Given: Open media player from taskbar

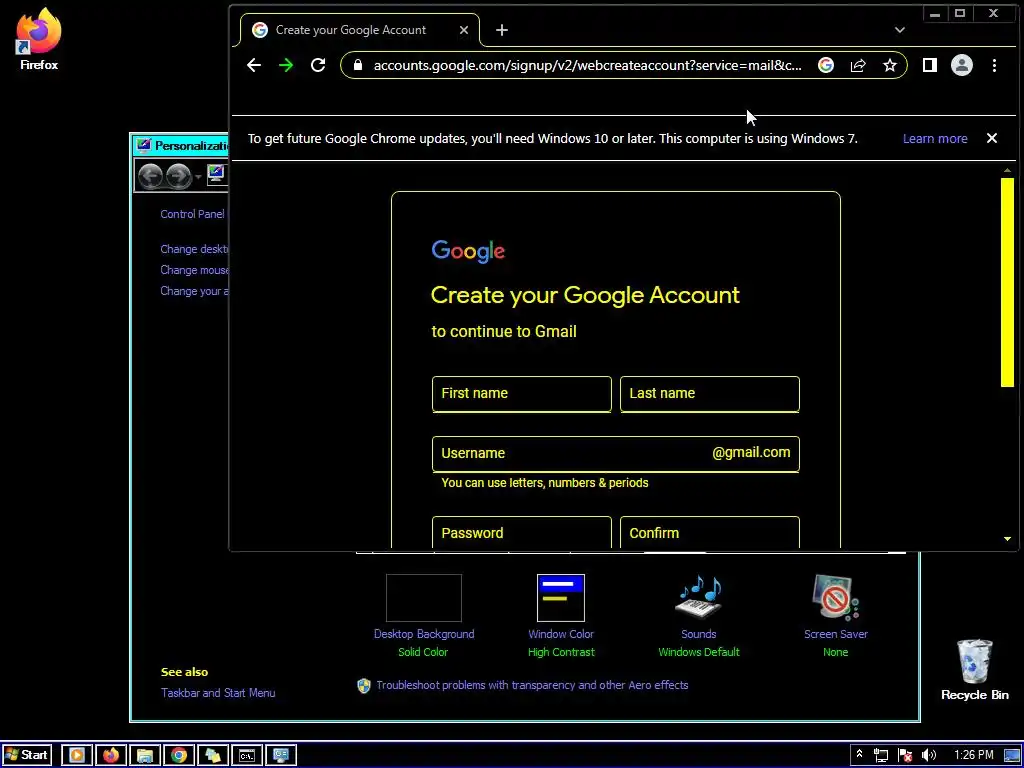Looking at the screenshot, I should 76,756.
